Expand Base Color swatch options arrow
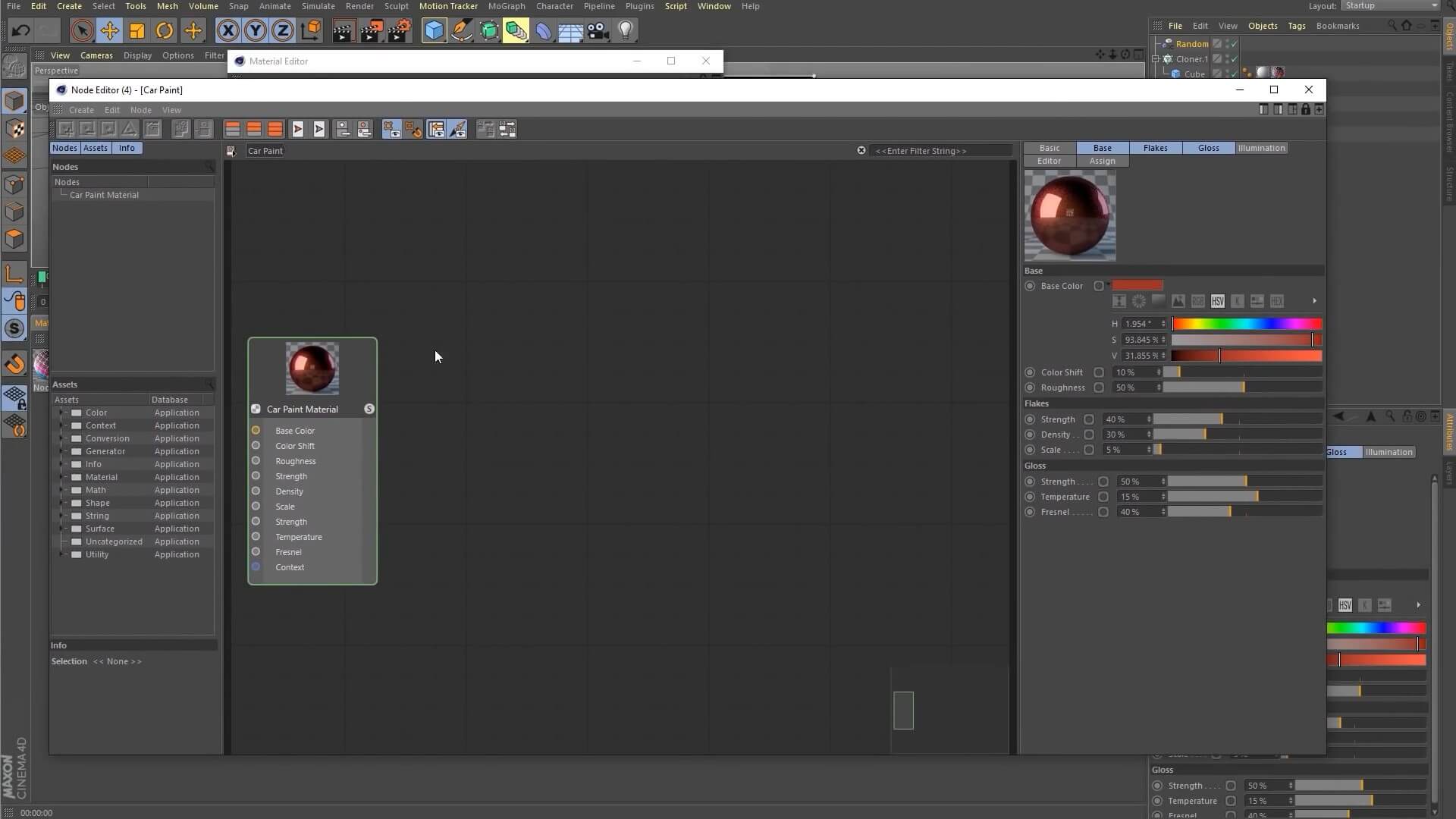1456x819 pixels. pyautogui.click(x=1108, y=285)
